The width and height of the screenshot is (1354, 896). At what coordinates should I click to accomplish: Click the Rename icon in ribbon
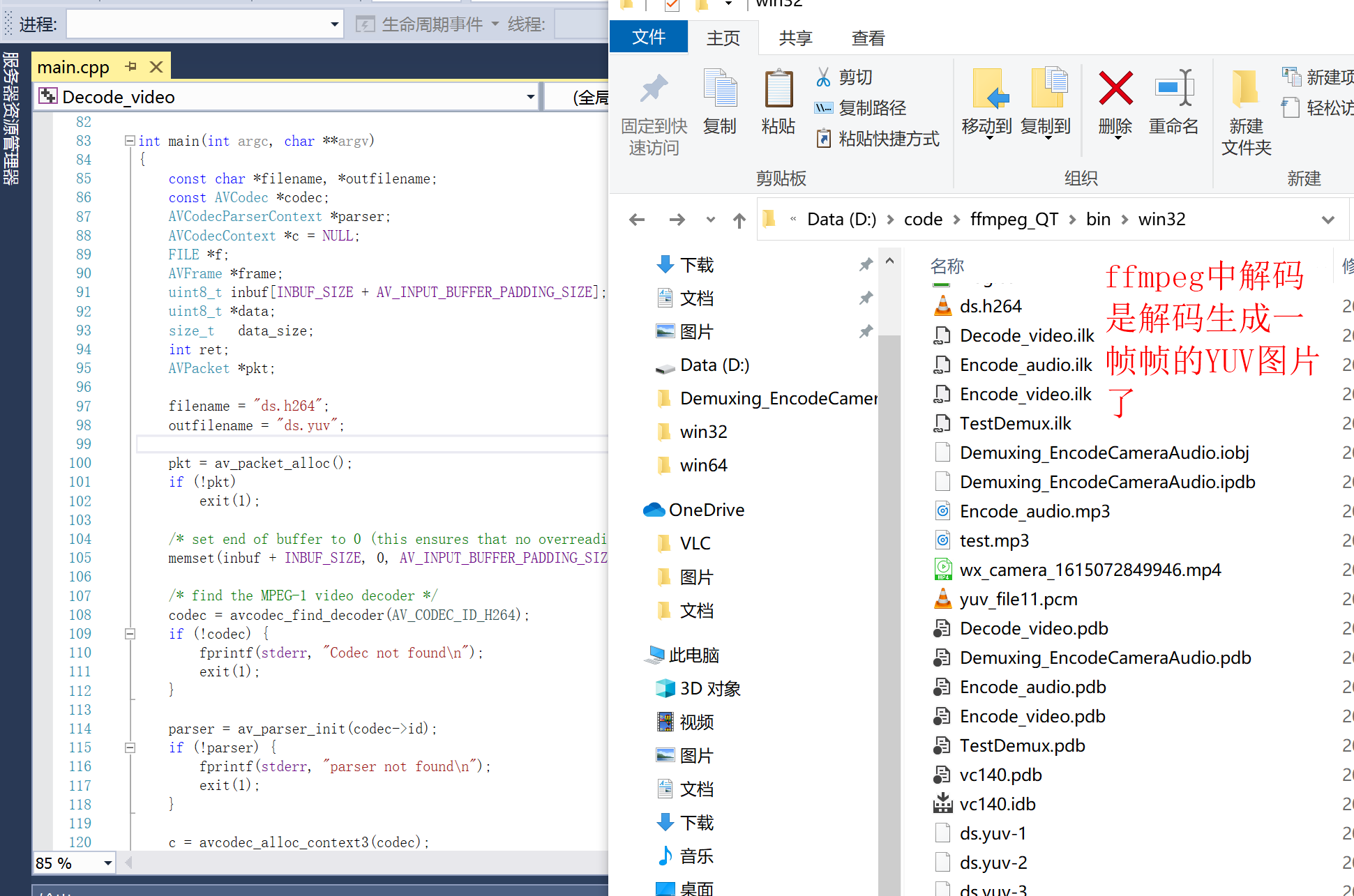click(x=1174, y=89)
